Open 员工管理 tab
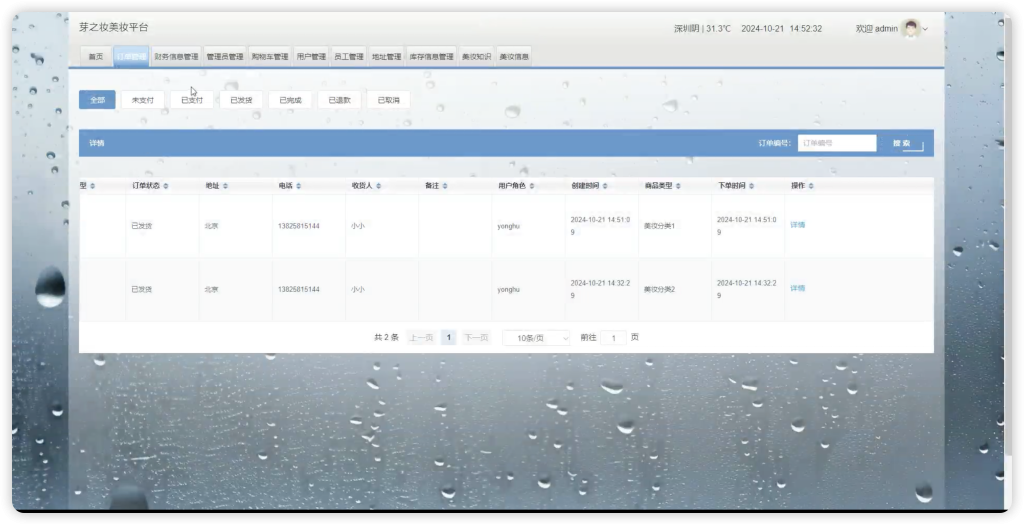This screenshot has width=1024, height=525. [x=349, y=57]
